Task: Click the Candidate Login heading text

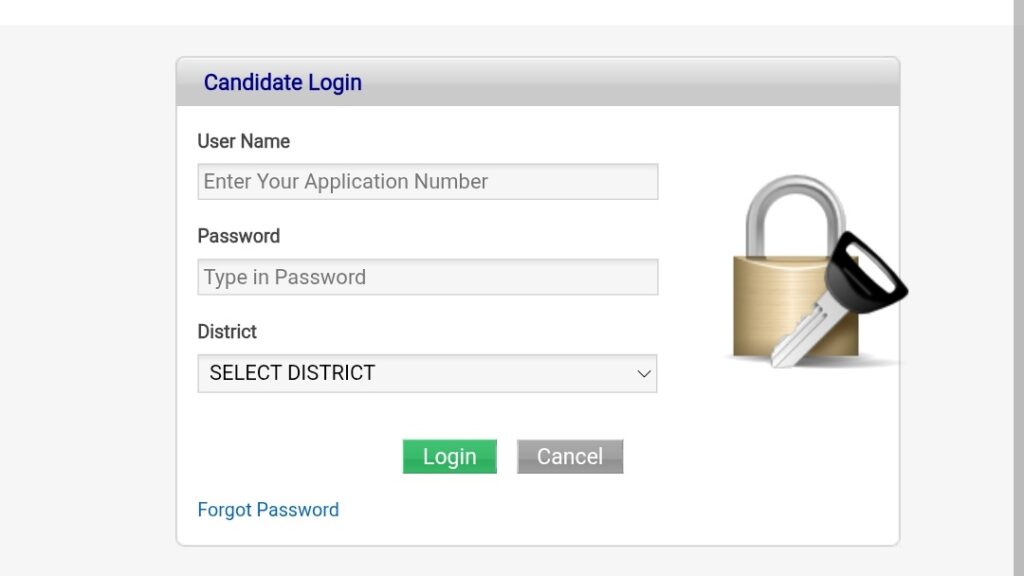Action: (x=283, y=82)
